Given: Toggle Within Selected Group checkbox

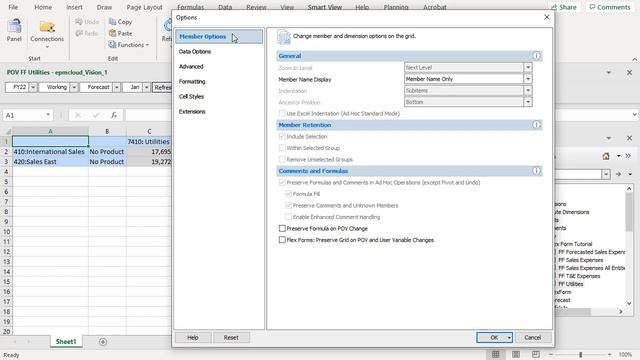Looking at the screenshot, I should coord(282,148).
